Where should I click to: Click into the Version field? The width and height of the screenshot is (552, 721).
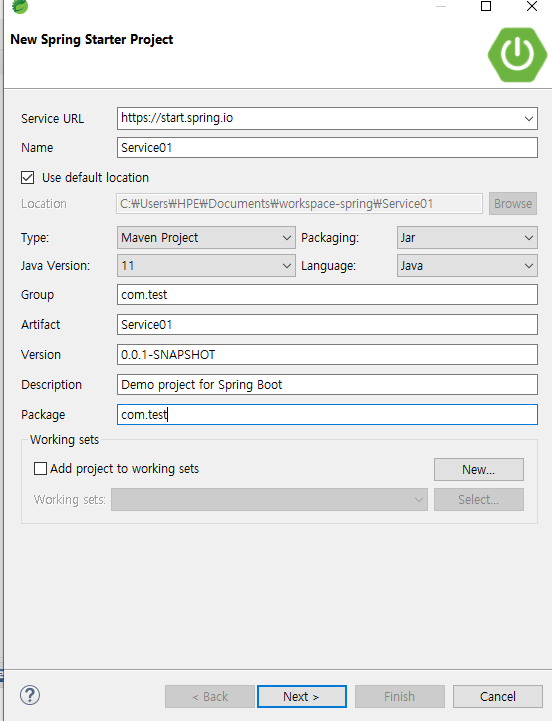[x=327, y=355]
